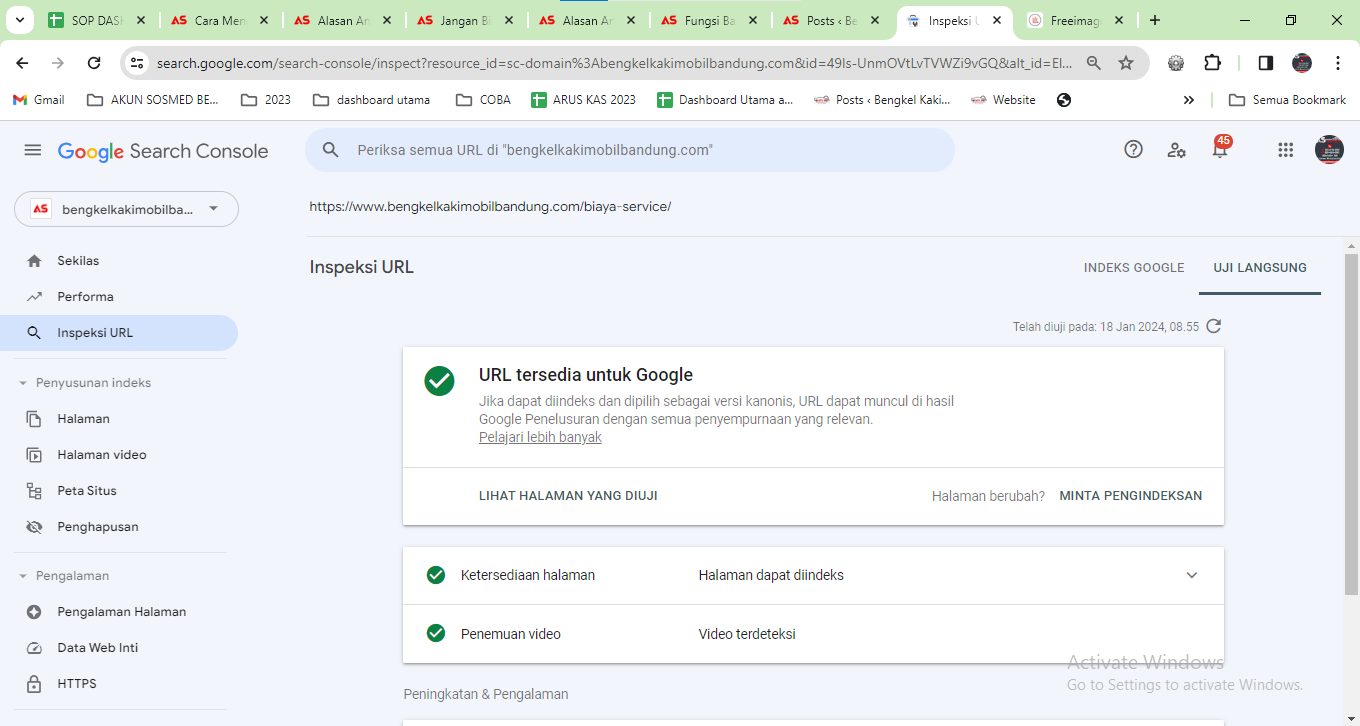Open the Google apps grid
Viewport: 1360px width, 726px height.
[1286, 150]
